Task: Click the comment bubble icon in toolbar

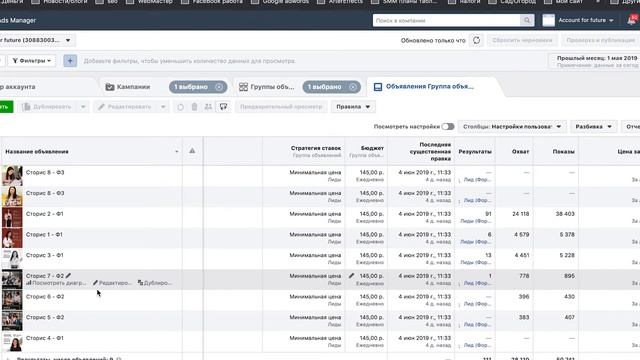Action: (223, 107)
